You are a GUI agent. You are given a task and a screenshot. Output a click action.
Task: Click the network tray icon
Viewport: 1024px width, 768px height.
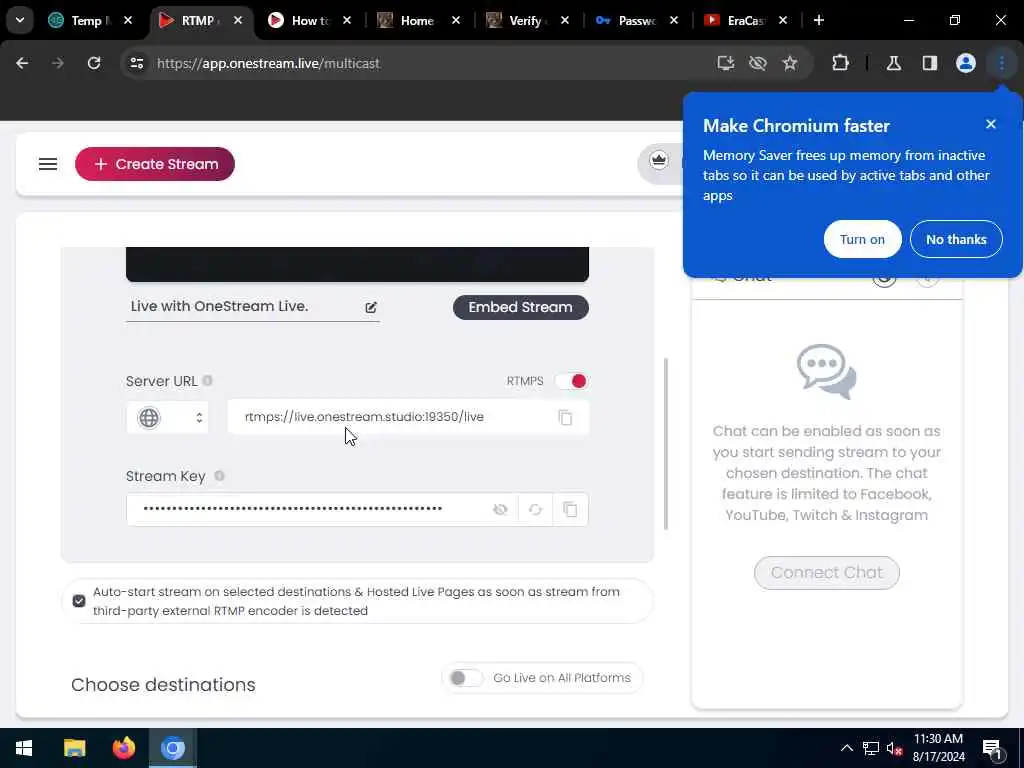click(871, 748)
